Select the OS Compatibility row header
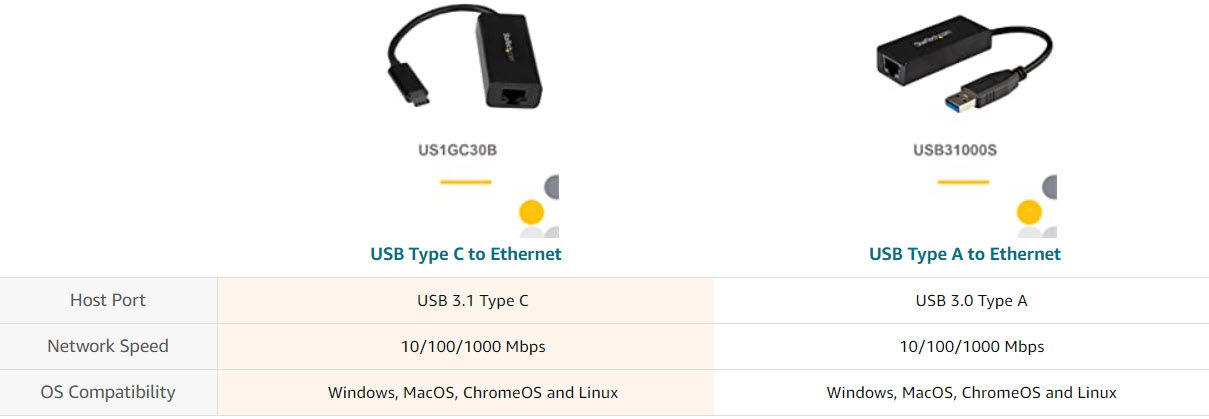The width and height of the screenshot is (1209, 419). coord(108,392)
